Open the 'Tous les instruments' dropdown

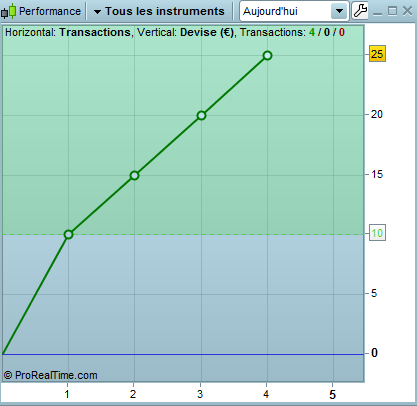click(159, 11)
